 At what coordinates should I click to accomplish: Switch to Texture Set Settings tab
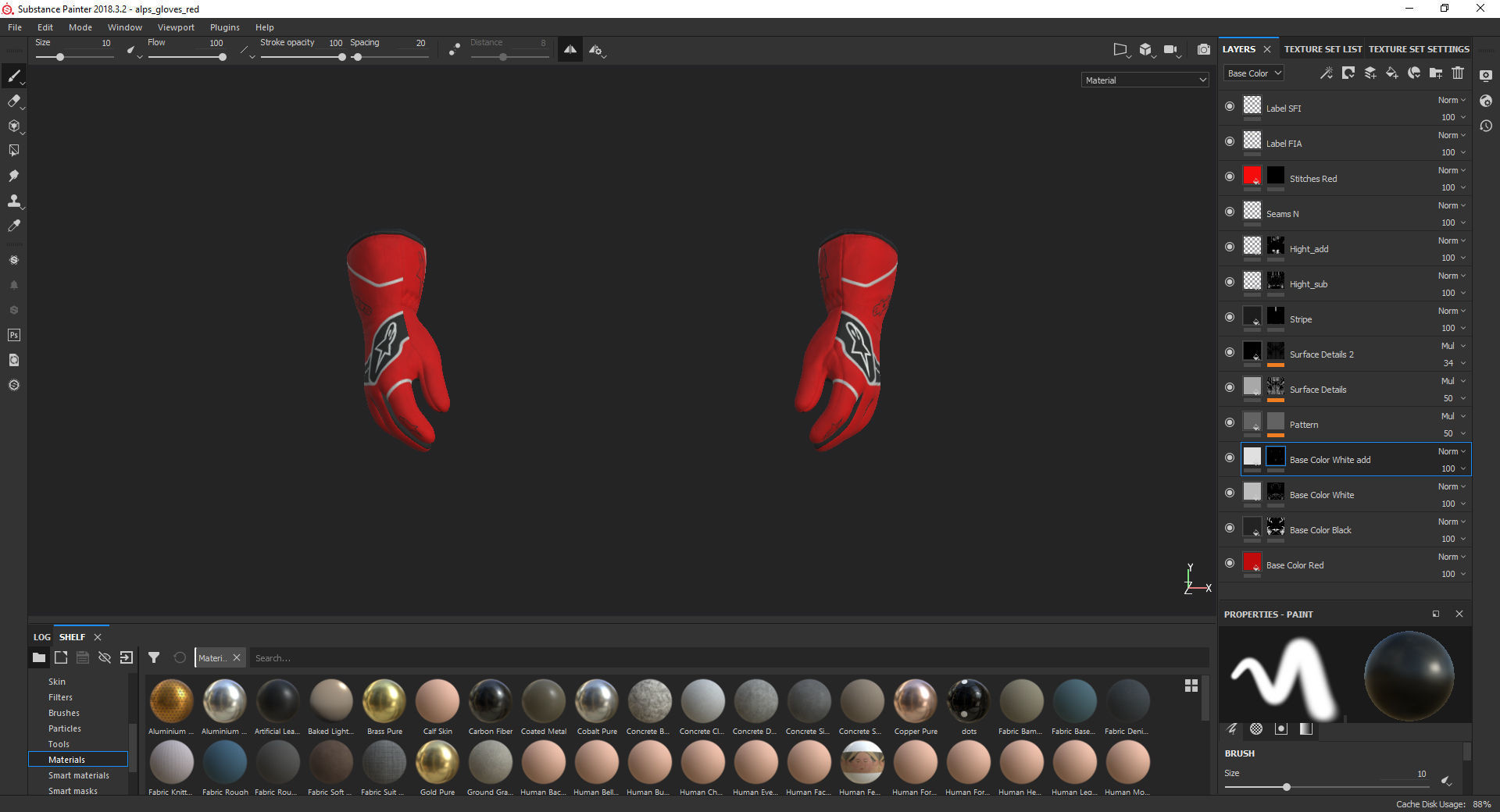[1419, 49]
